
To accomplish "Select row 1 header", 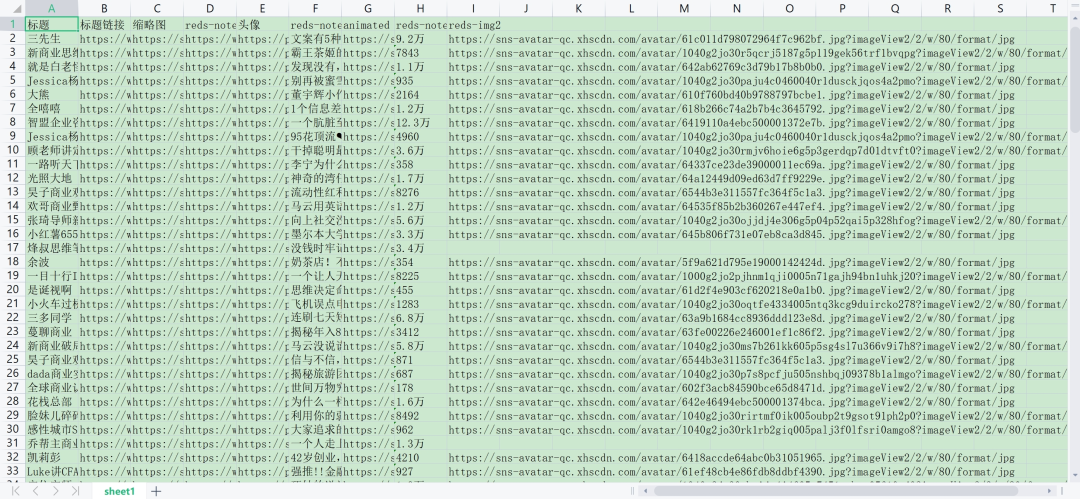I will coord(12,24).
